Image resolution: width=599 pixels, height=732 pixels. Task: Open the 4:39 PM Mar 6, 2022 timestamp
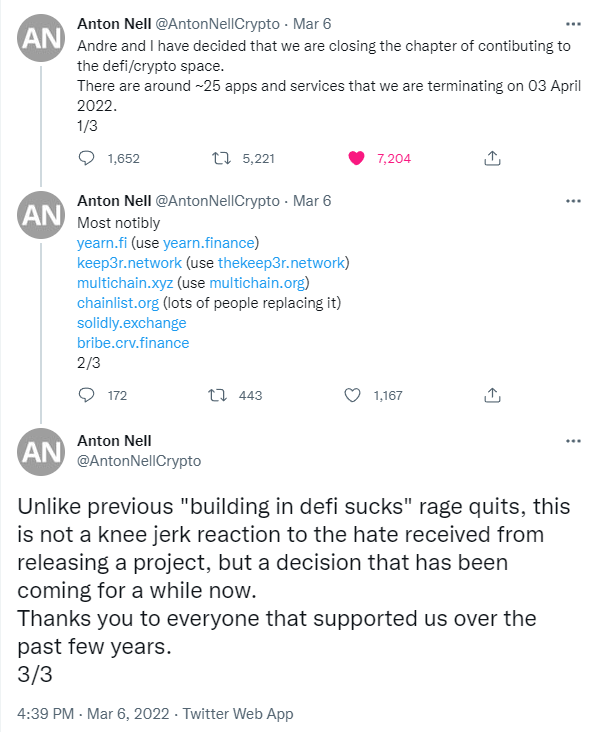[93, 714]
